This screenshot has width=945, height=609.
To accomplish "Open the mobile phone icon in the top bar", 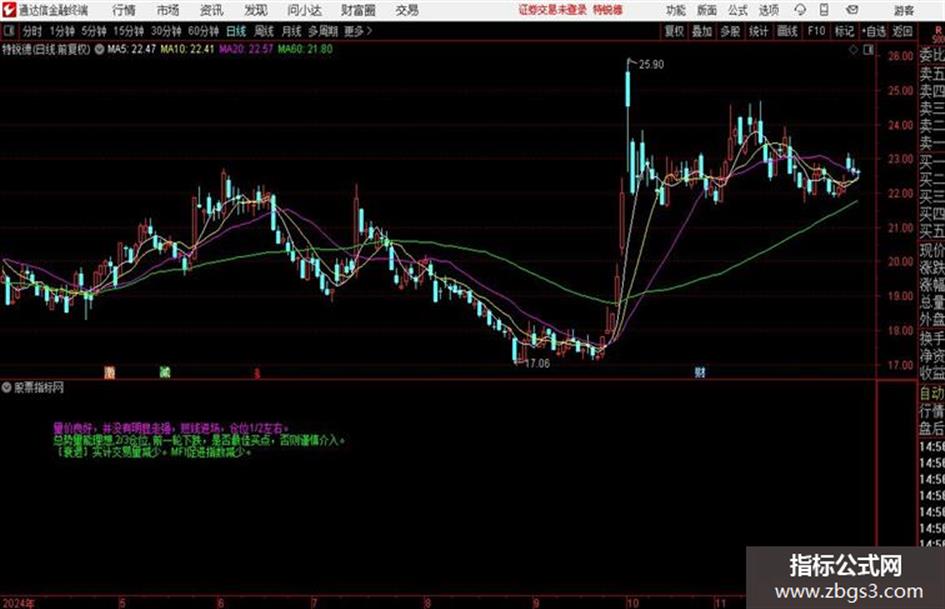I will coord(824,10).
